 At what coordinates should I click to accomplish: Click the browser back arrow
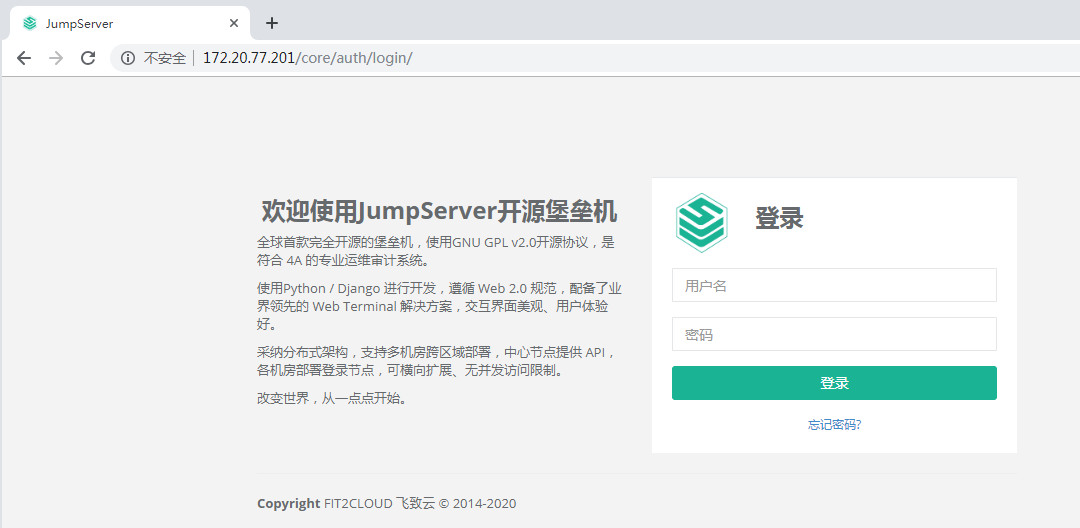click(x=24, y=58)
